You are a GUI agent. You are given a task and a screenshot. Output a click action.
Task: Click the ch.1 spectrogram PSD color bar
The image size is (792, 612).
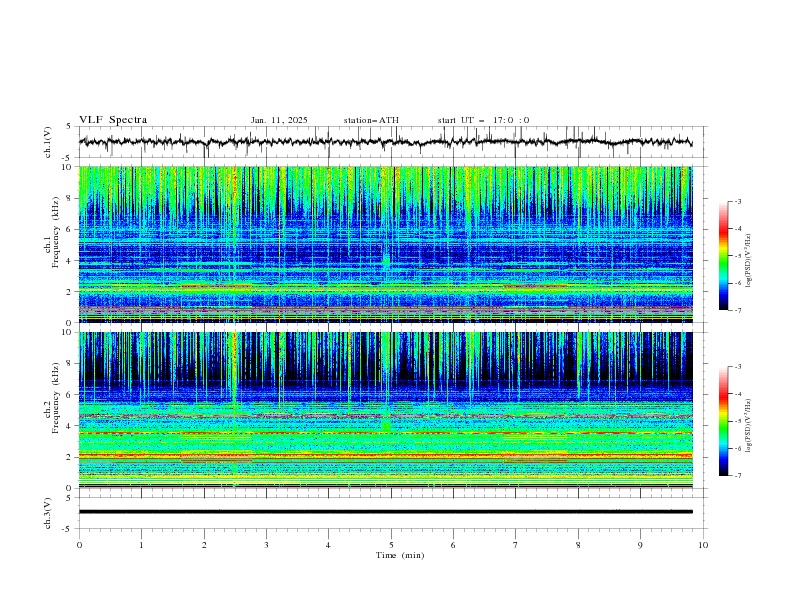pyautogui.click(x=723, y=256)
